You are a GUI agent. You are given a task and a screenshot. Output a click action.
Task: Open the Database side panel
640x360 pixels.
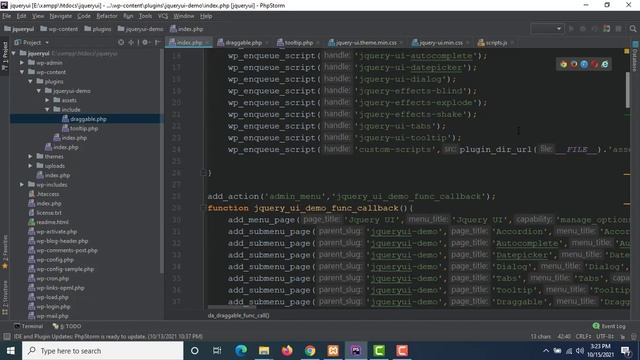click(x=635, y=56)
